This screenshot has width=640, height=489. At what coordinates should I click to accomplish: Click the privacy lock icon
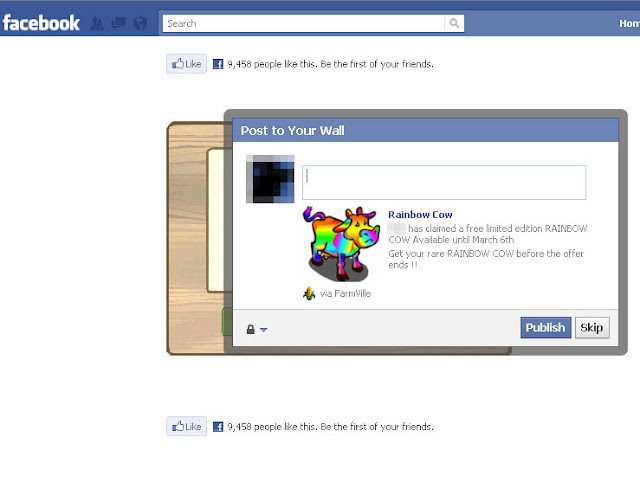(x=251, y=329)
